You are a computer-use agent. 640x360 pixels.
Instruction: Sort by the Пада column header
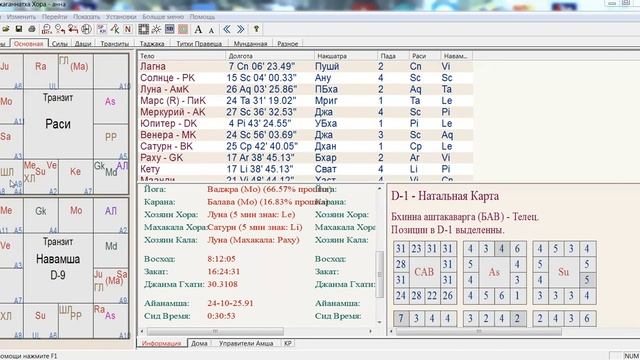pyautogui.click(x=393, y=56)
